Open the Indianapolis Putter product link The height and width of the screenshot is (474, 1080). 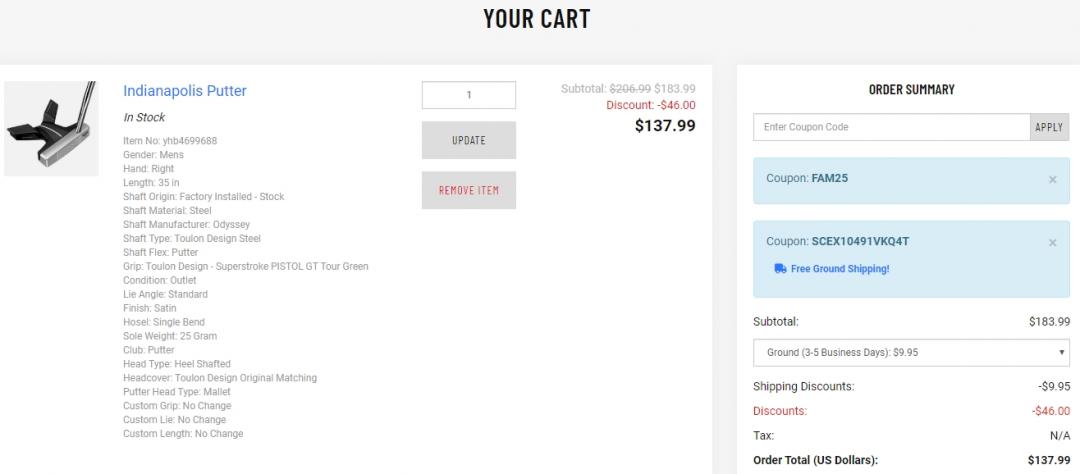tap(185, 91)
